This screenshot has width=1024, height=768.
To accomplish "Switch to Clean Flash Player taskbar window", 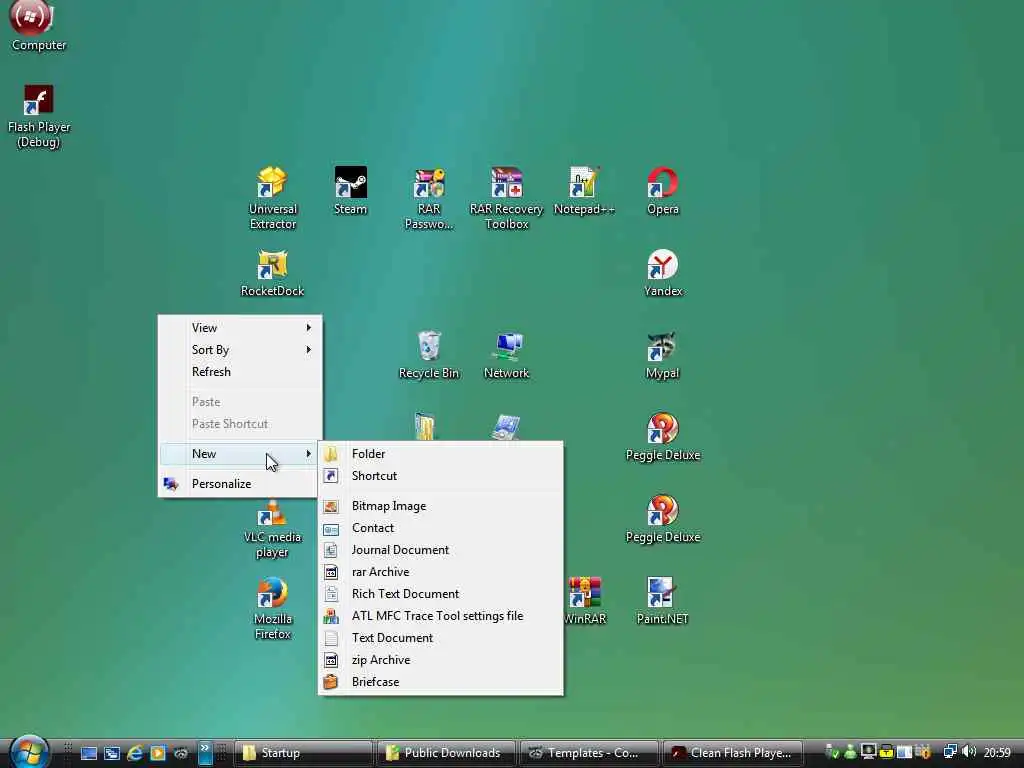I will pos(732,753).
